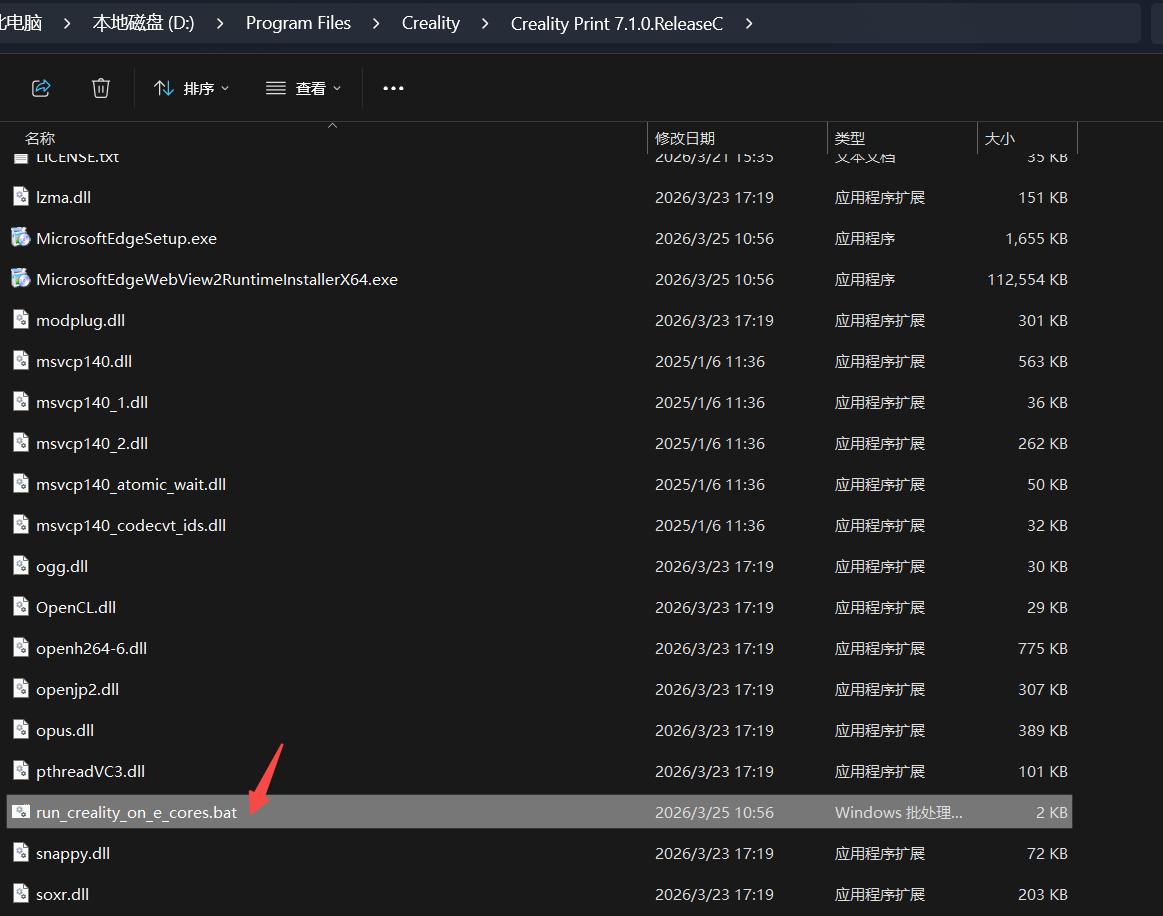
Task: Click the msvcp140_1.dll file icon
Action: [x=21, y=401]
